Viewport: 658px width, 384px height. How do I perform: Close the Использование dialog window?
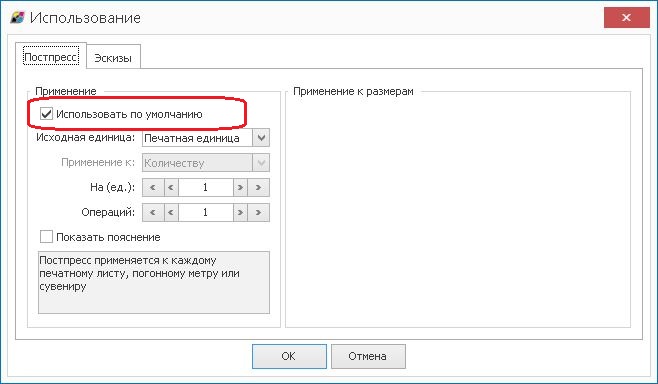pos(627,18)
